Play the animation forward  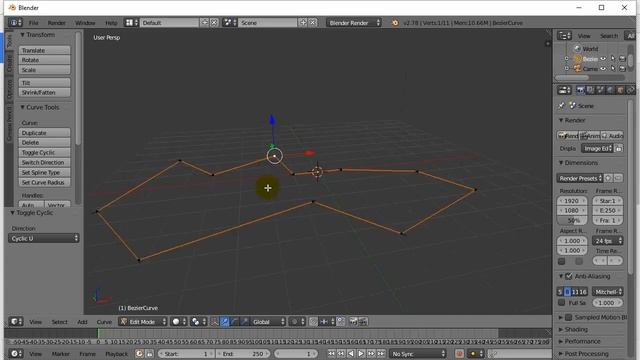coord(361,353)
